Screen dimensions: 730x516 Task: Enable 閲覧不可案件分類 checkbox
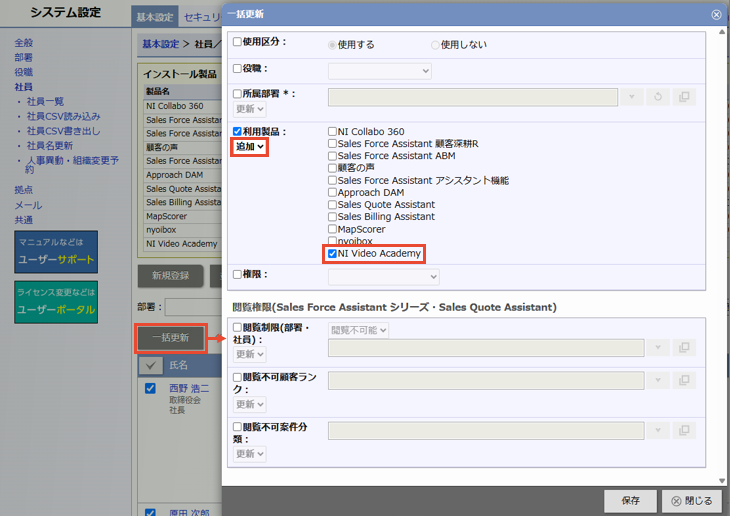(237, 426)
